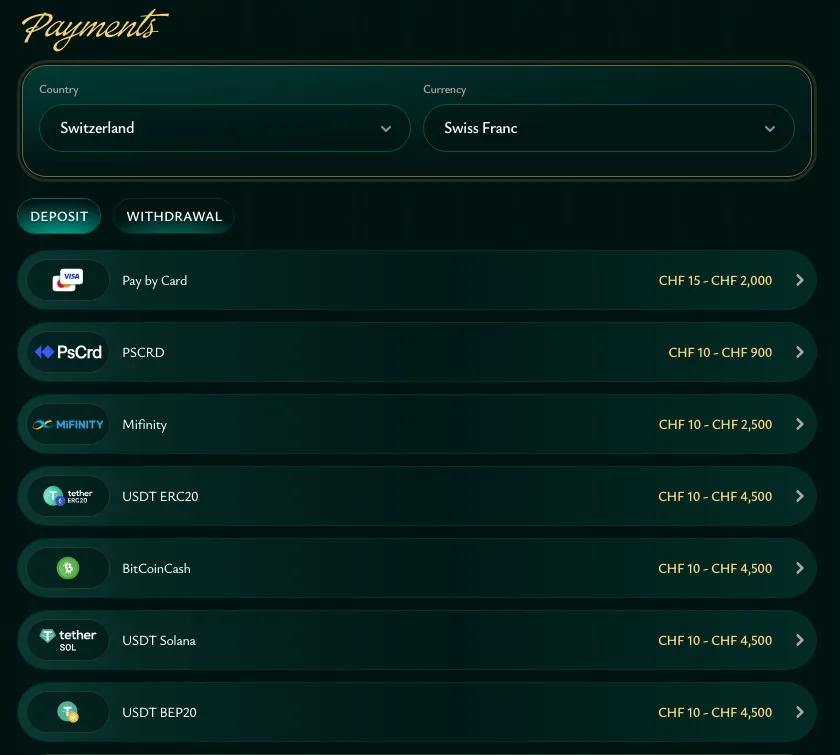Click the Currency field label

(445, 89)
